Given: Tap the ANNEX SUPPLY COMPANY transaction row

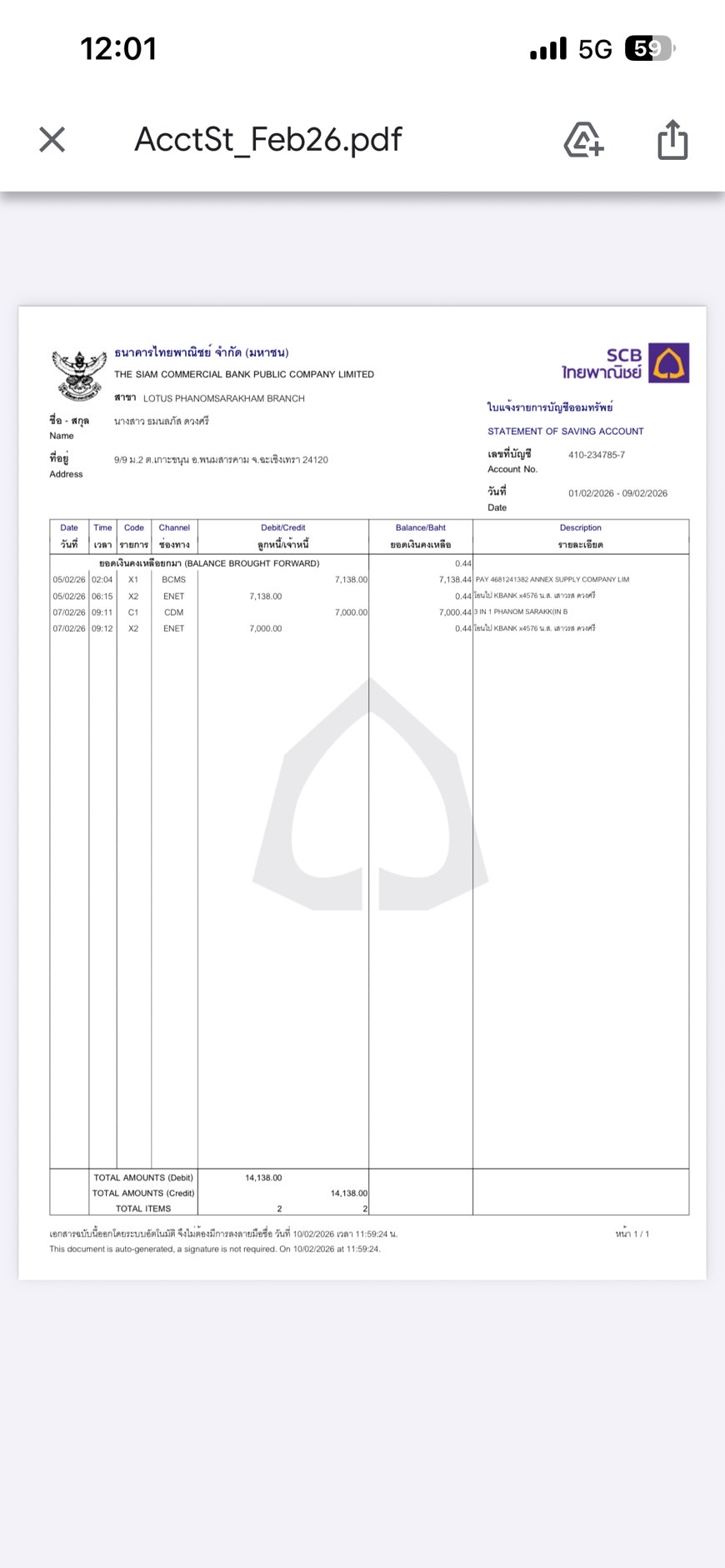Looking at the screenshot, I should pyautogui.click(x=552, y=579).
